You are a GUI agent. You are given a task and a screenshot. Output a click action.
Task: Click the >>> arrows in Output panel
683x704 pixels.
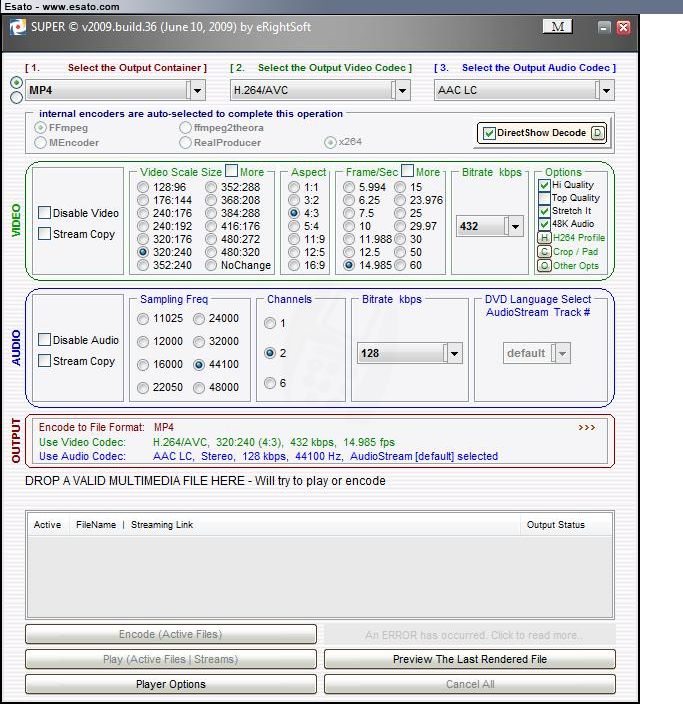tap(586, 427)
